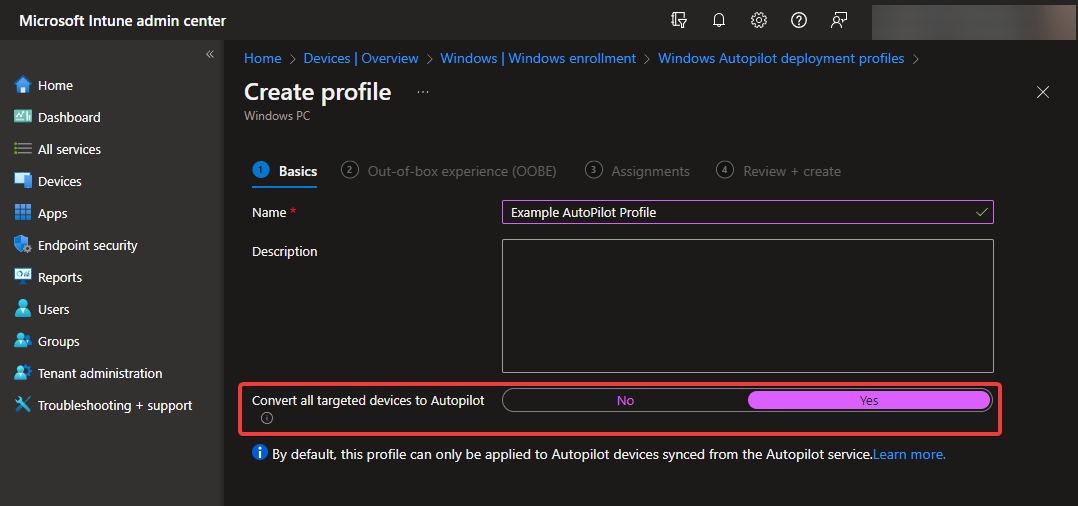
Task: Click the blue info icon beside By default message
Action: [x=260, y=452]
